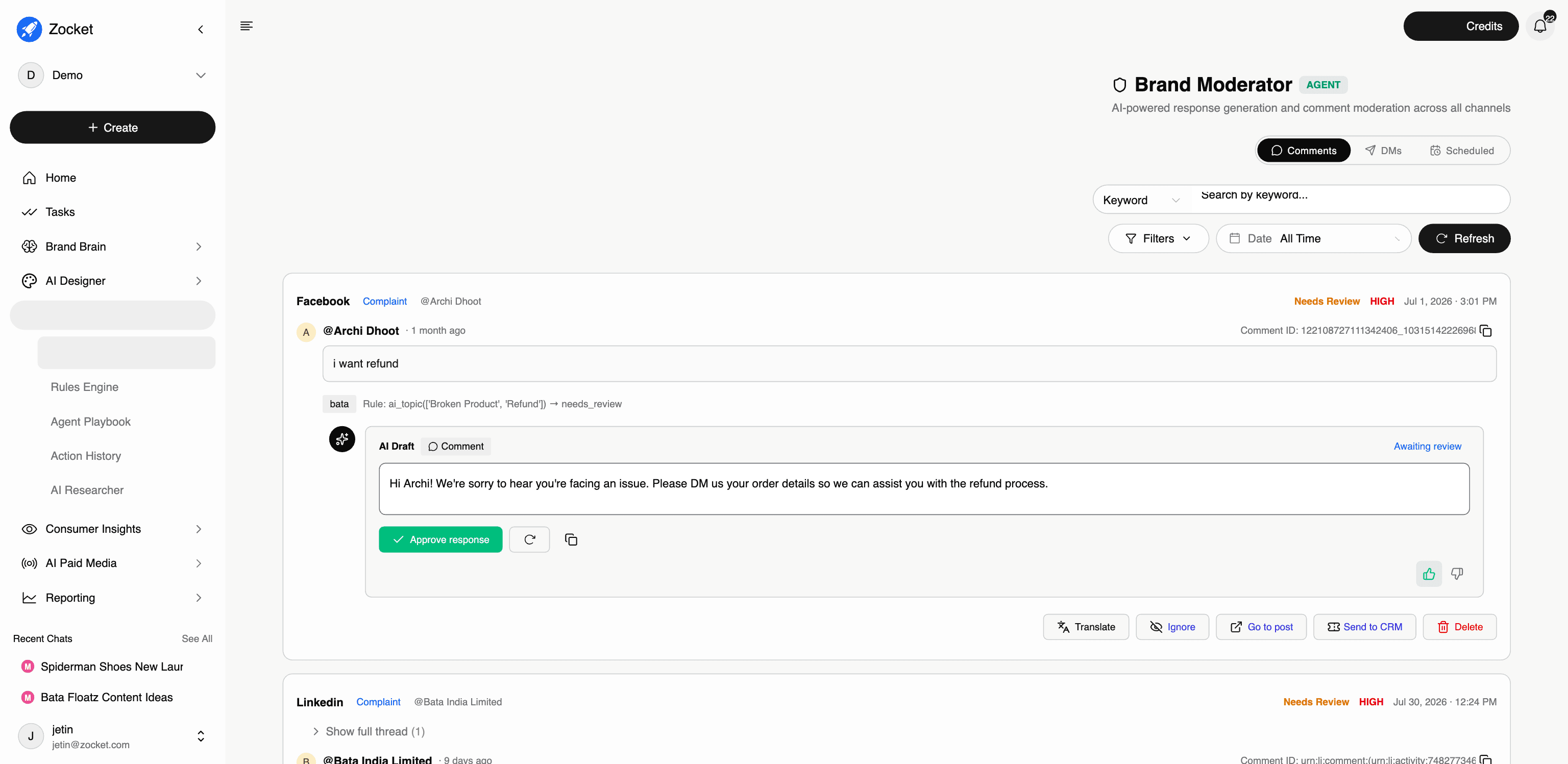Image resolution: width=1568 pixels, height=764 pixels.
Task: Click the Consumer Insights eye icon
Action: pos(29,529)
